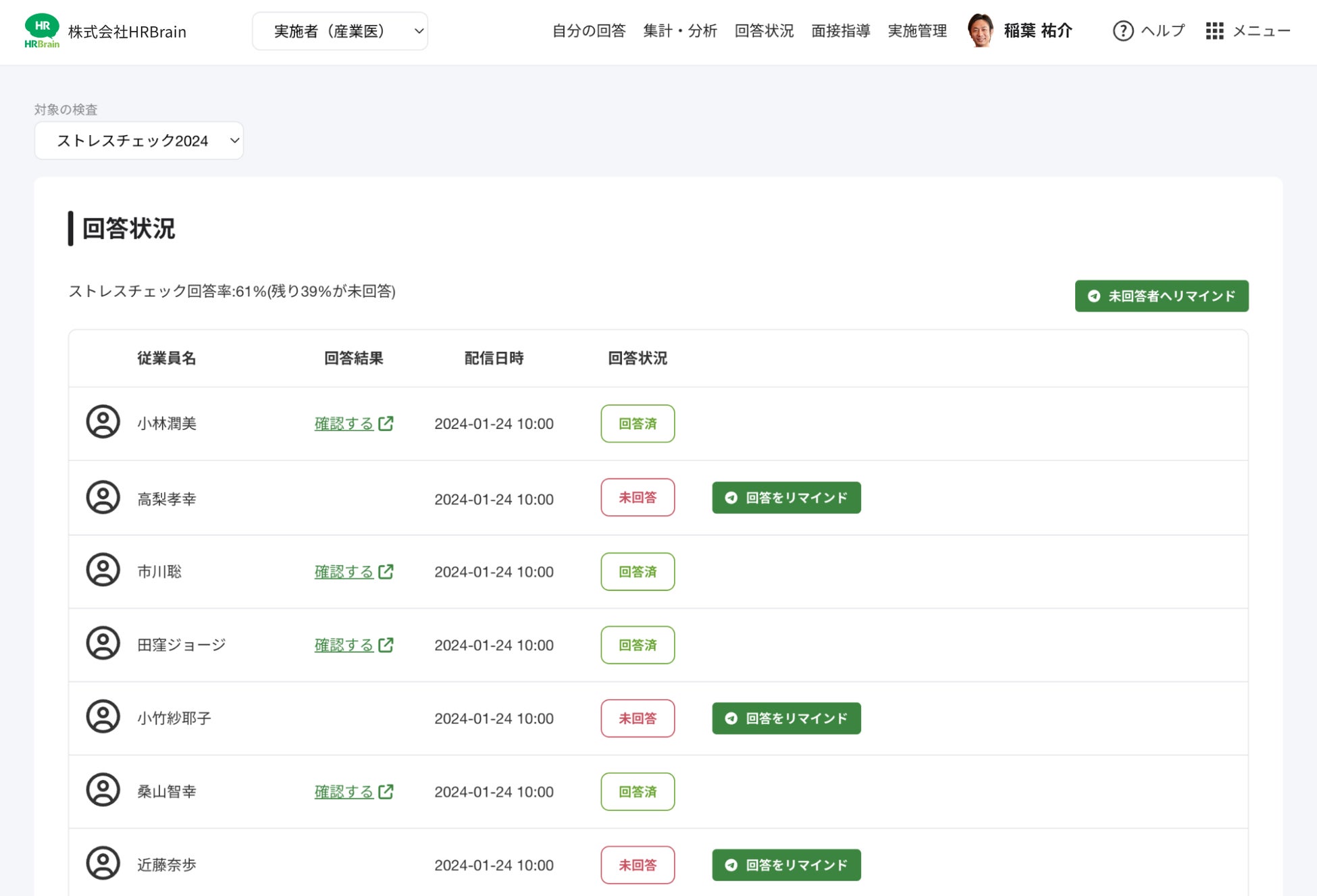Screen dimensions: 1317x896
Task: Open the 自分の回答 nav item
Action: pyautogui.click(x=588, y=31)
